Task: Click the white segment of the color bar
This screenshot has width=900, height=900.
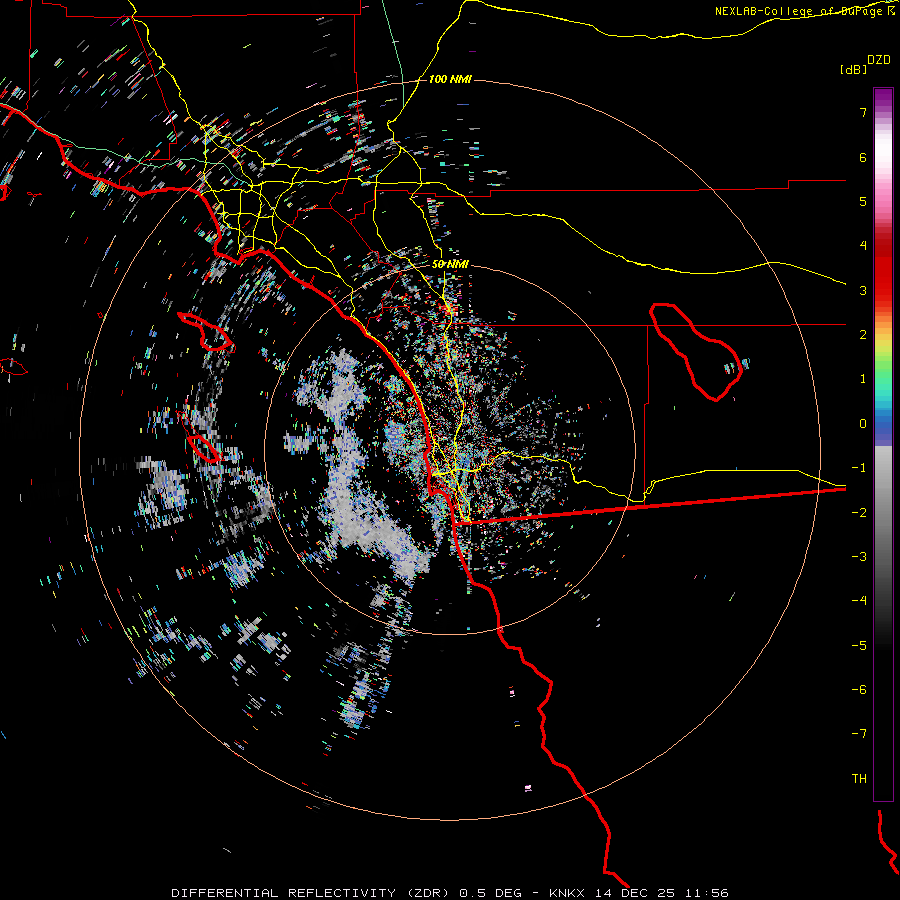Action: click(883, 150)
